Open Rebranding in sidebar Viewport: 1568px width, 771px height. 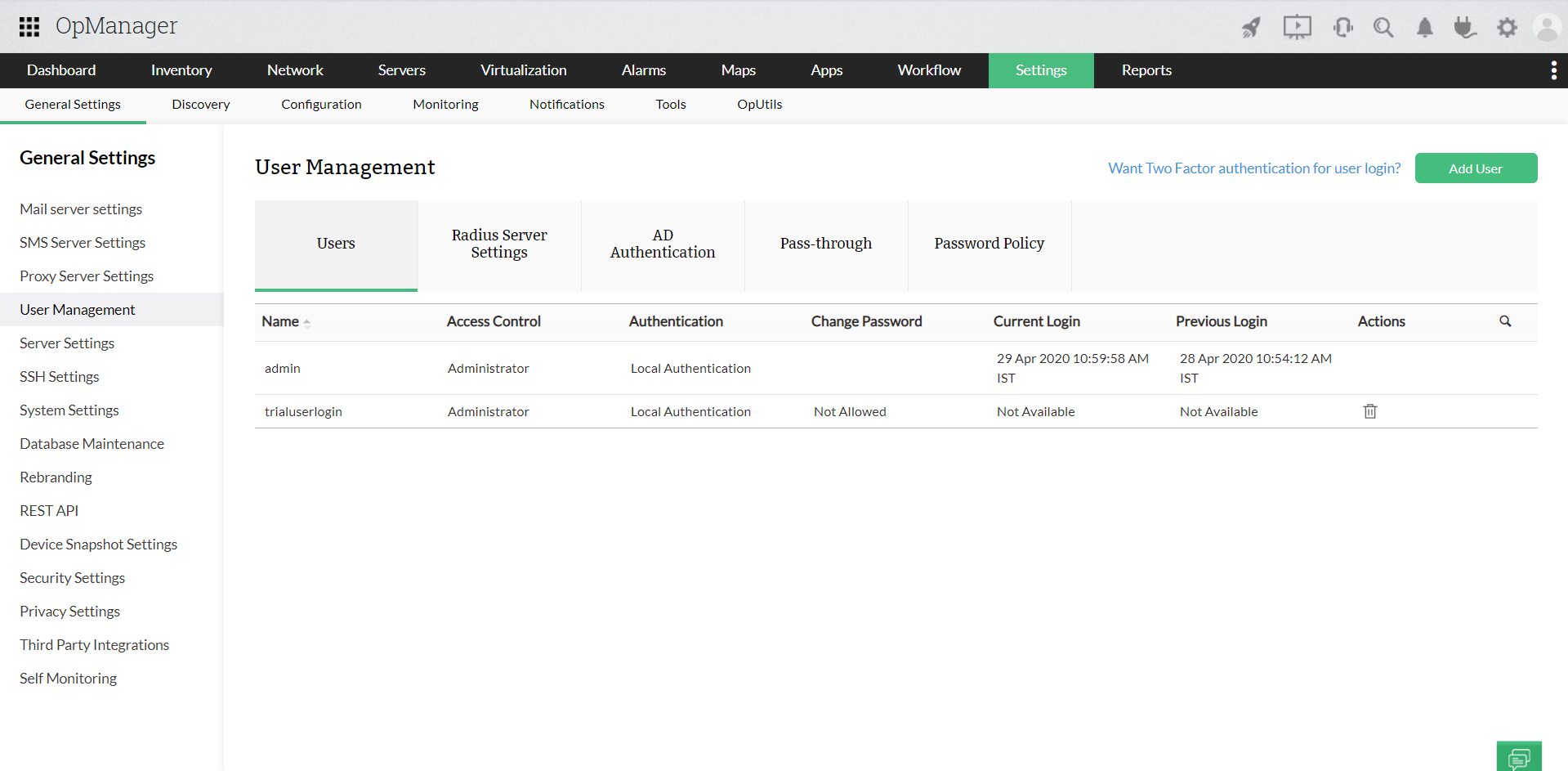[x=56, y=477]
